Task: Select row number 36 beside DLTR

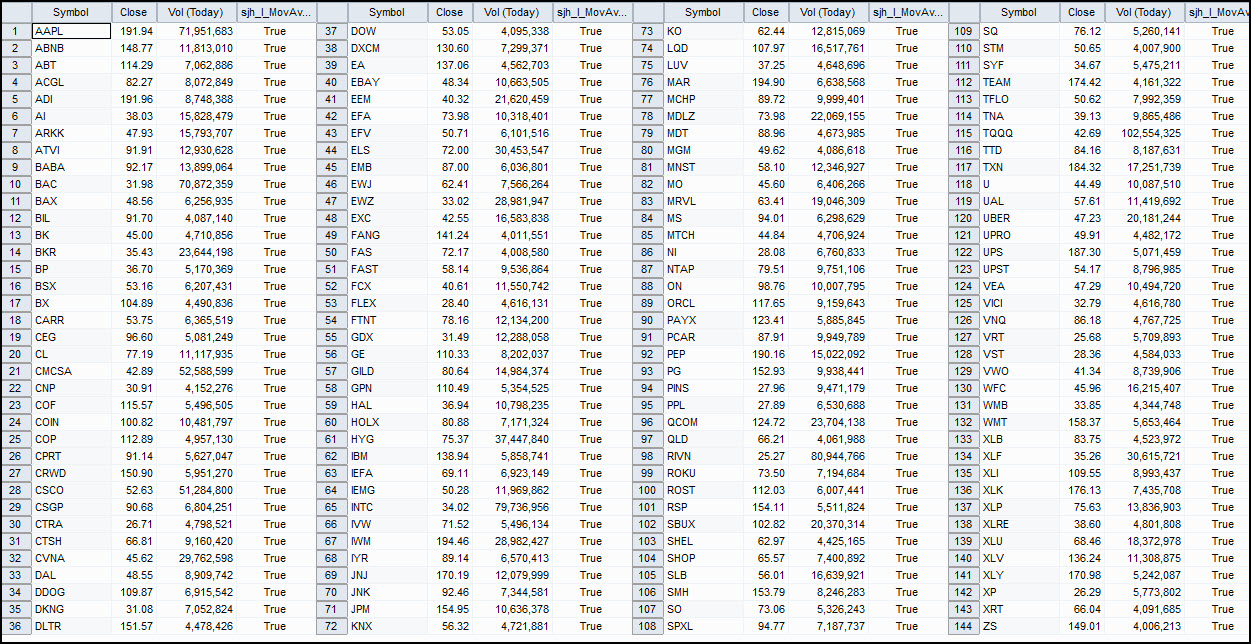Action: tap(16, 626)
